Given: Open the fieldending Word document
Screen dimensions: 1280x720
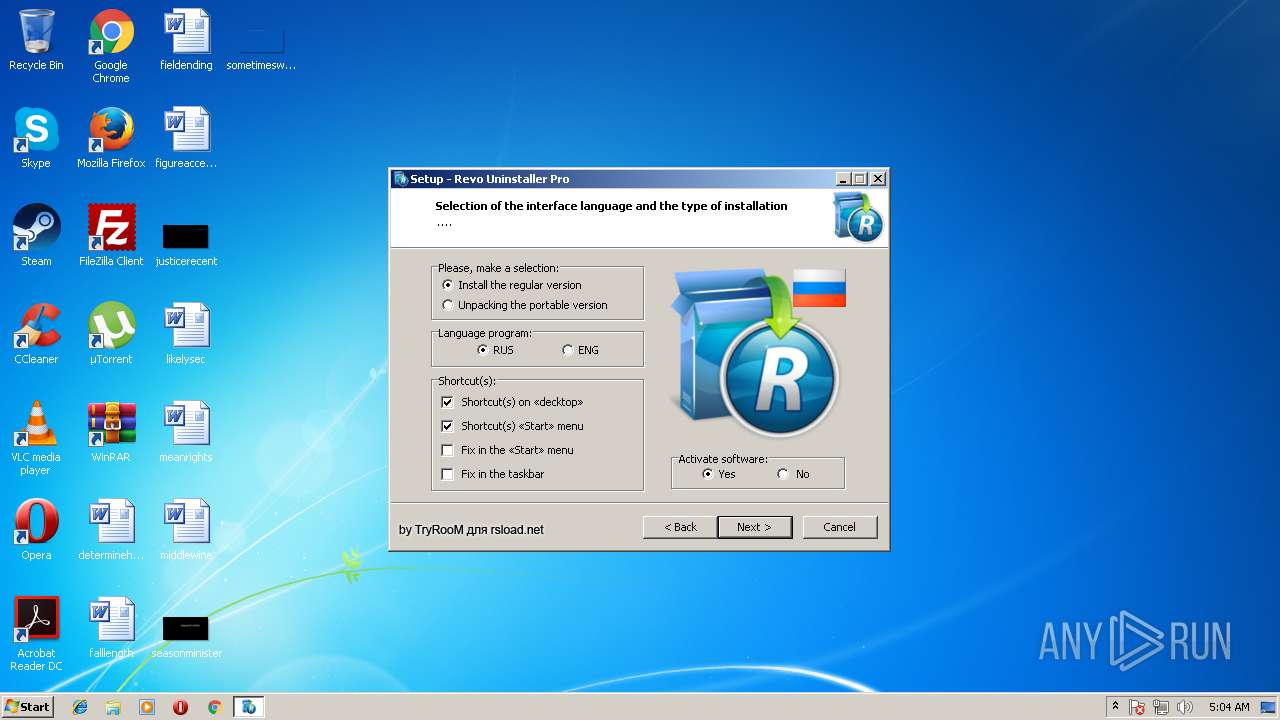Looking at the screenshot, I should pyautogui.click(x=186, y=40).
